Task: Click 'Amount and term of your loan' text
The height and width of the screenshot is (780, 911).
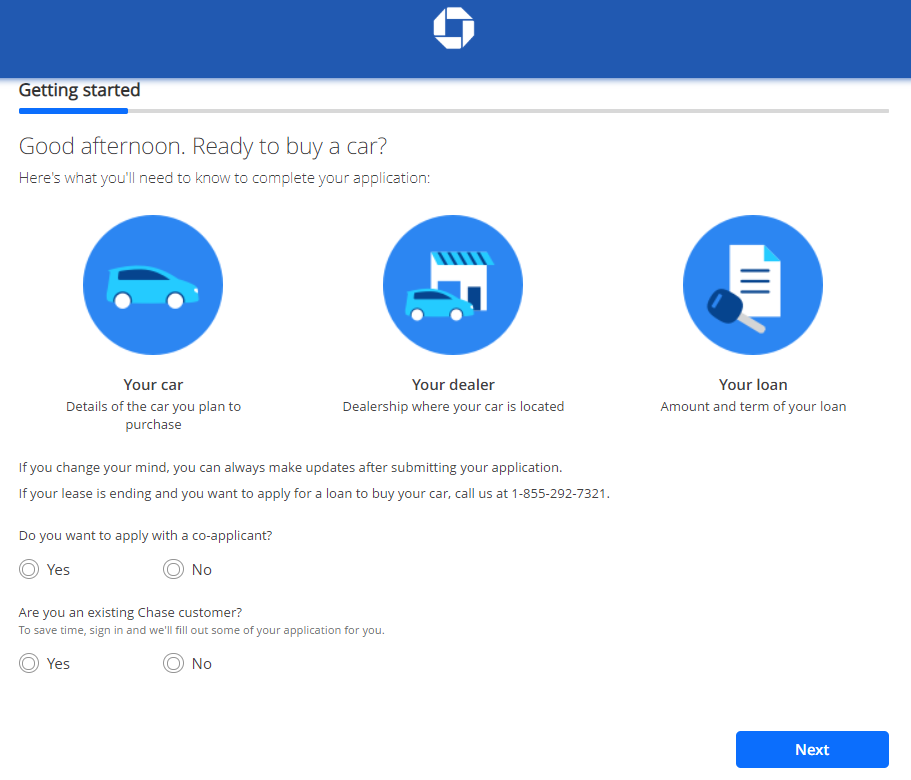Action: click(753, 407)
